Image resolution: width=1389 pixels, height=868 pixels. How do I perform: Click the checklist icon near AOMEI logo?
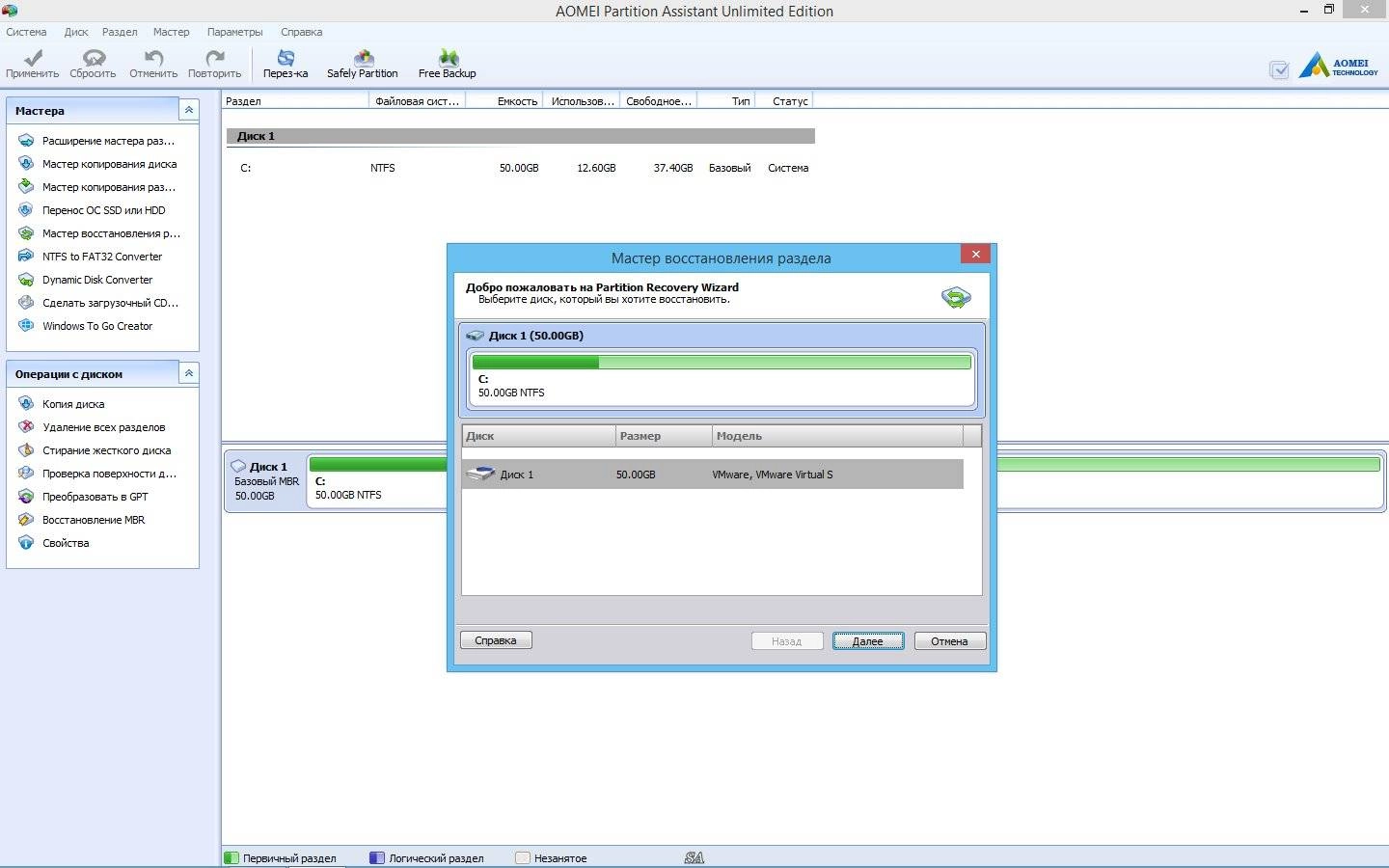pyautogui.click(x=1279, y=69)
